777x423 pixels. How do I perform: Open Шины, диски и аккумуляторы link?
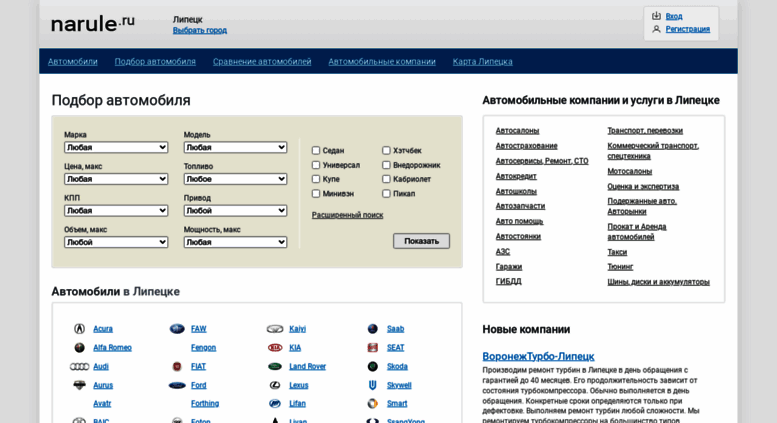tap(659, 282)
